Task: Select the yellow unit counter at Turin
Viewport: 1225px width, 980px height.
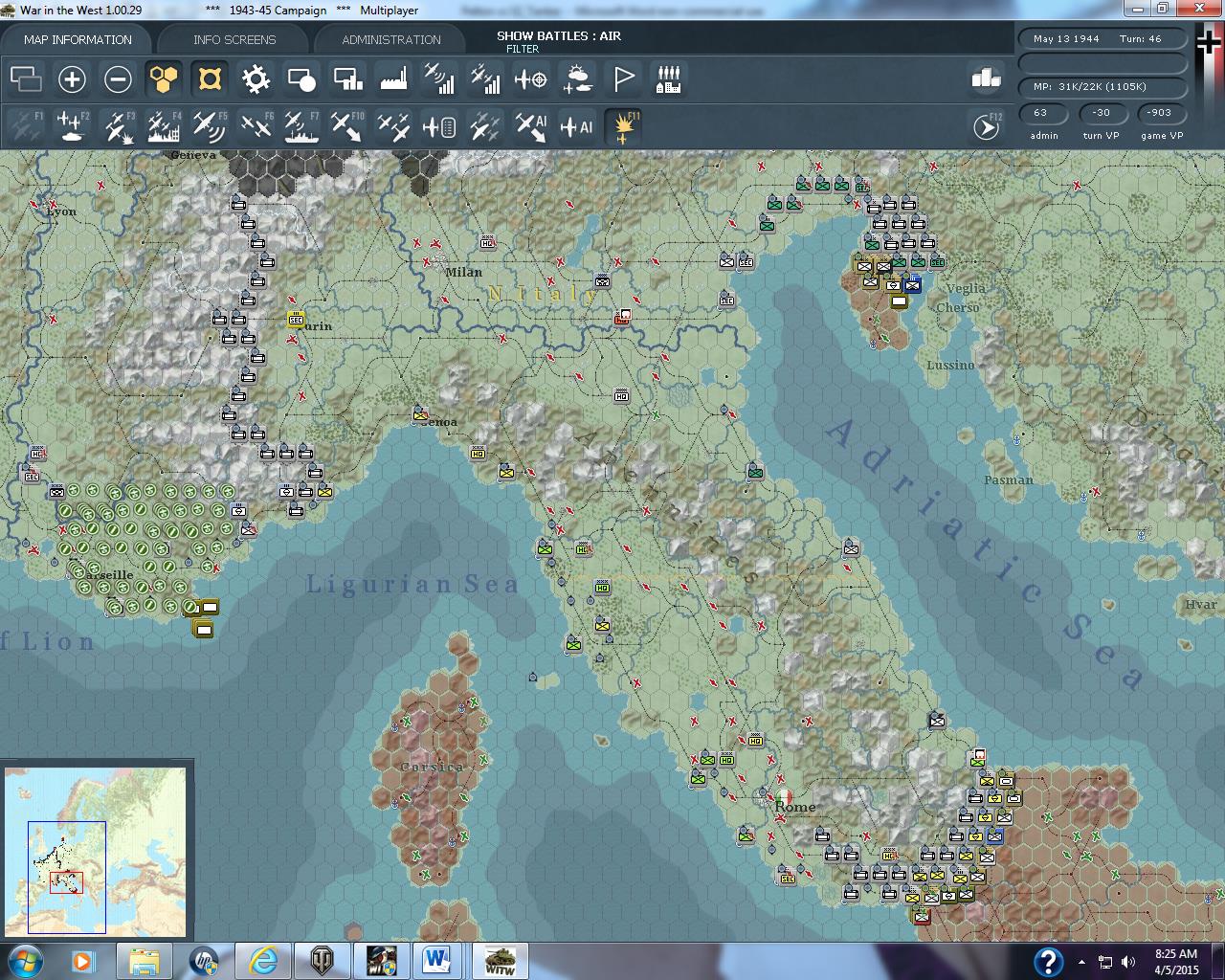Action: (x=296, y=318)
